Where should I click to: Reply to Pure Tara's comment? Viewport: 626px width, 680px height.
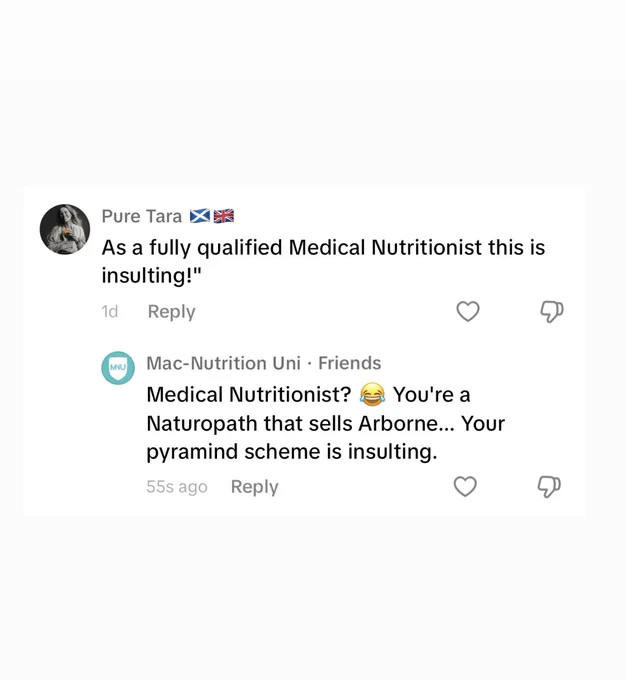(x=171, y=312)
